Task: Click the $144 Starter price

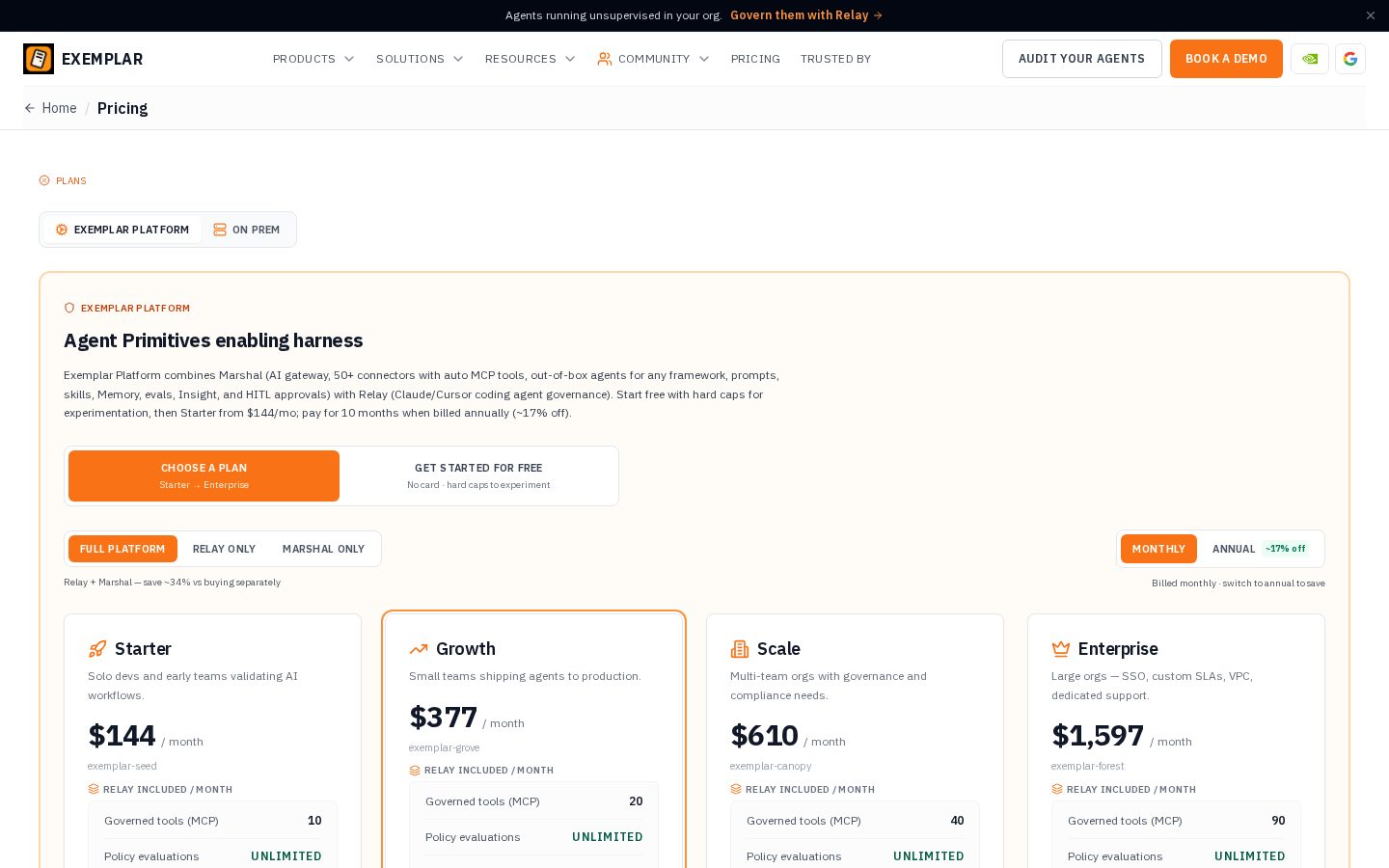Action: 122,736
